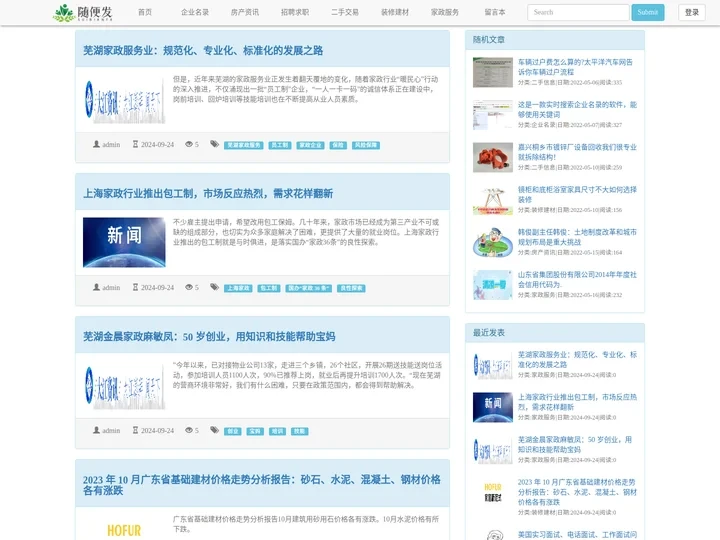Focus the Search input field
The height and width of the screenshot is (540, 720).
point(578,12)
